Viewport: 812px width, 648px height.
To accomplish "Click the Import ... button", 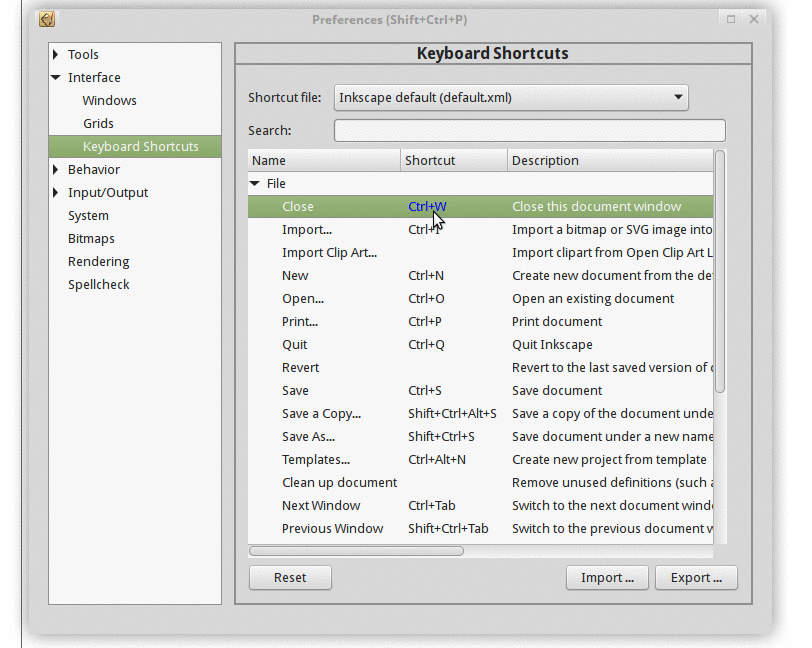I will click(x=607, y=578).
